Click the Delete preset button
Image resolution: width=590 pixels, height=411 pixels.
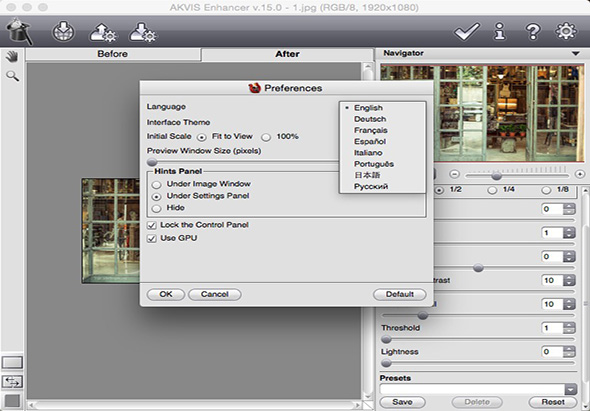[x=477, y=402]
